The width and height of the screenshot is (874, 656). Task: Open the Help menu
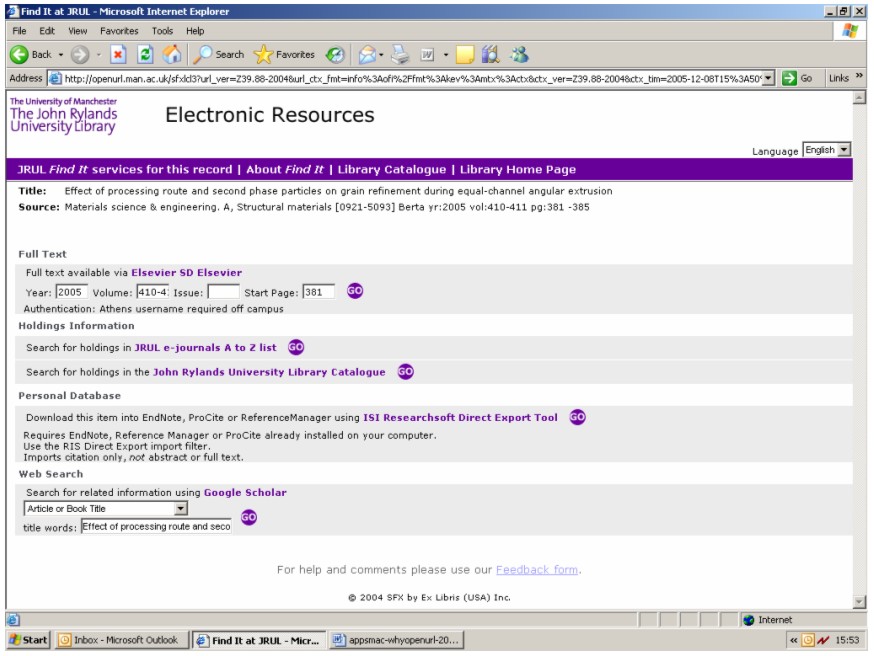point(195,31)
